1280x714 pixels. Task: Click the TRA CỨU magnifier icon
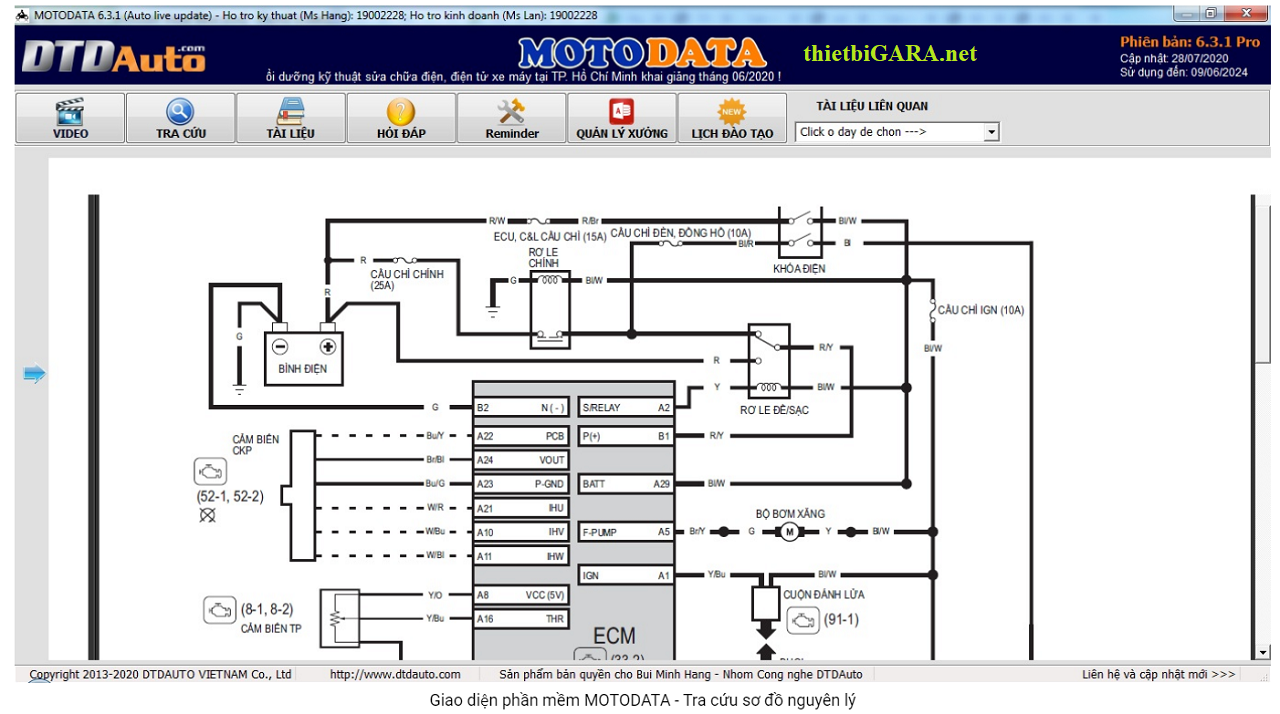[180, 112]
